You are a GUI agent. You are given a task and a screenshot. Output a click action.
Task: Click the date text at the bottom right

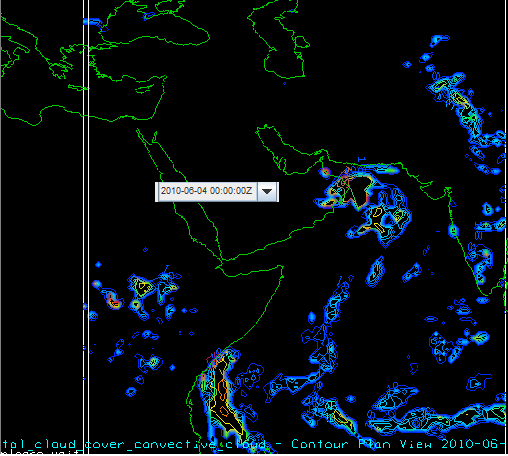(474, 444)
